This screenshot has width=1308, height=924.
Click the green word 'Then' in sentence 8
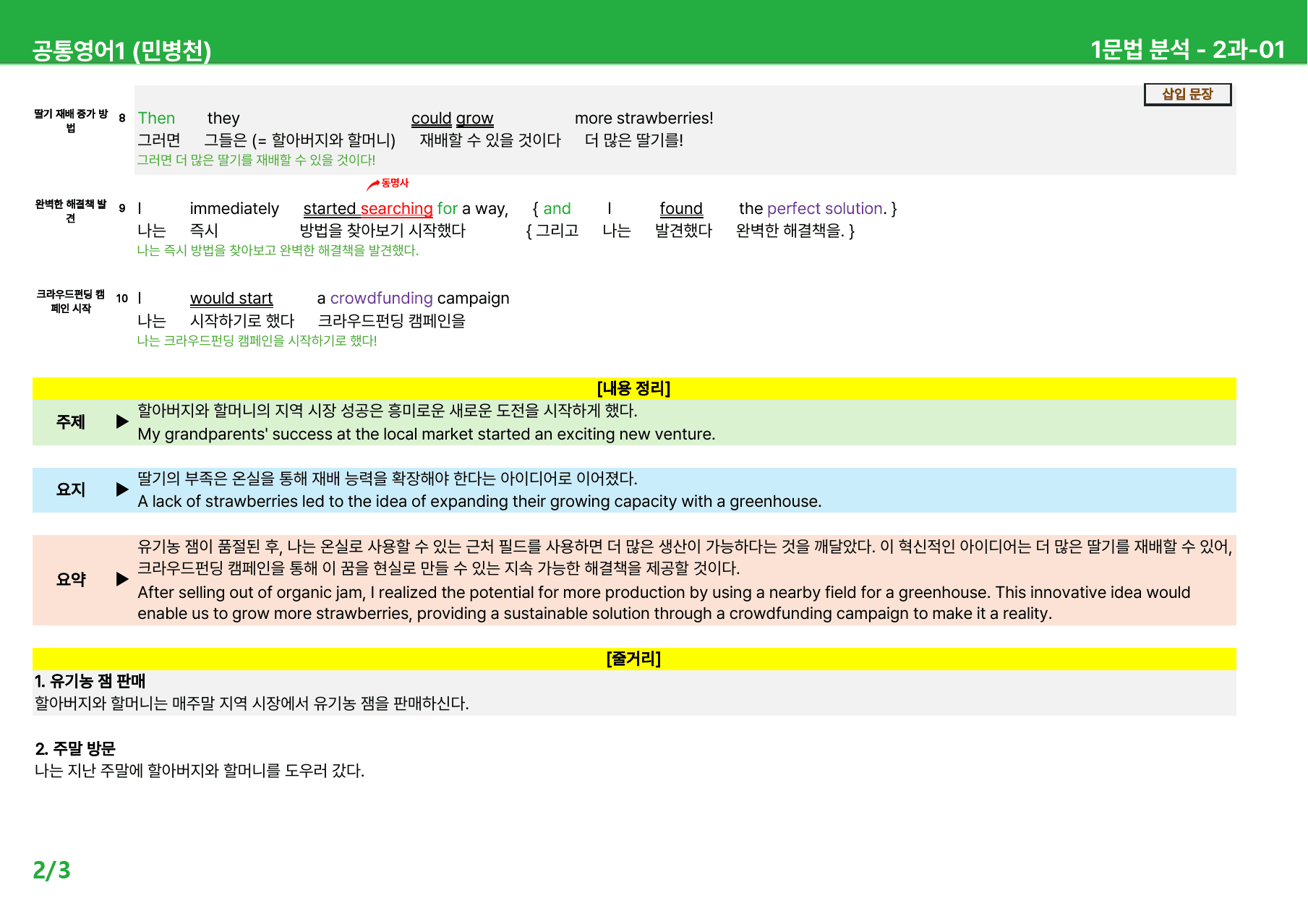pyautogui.click(x=156, y=119)
